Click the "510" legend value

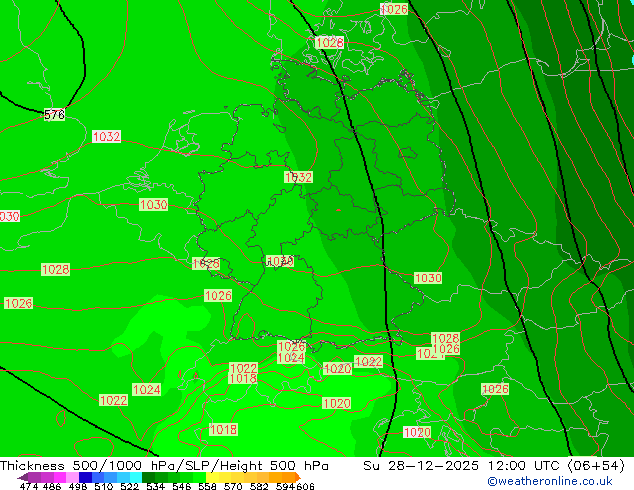pos(104,486)
